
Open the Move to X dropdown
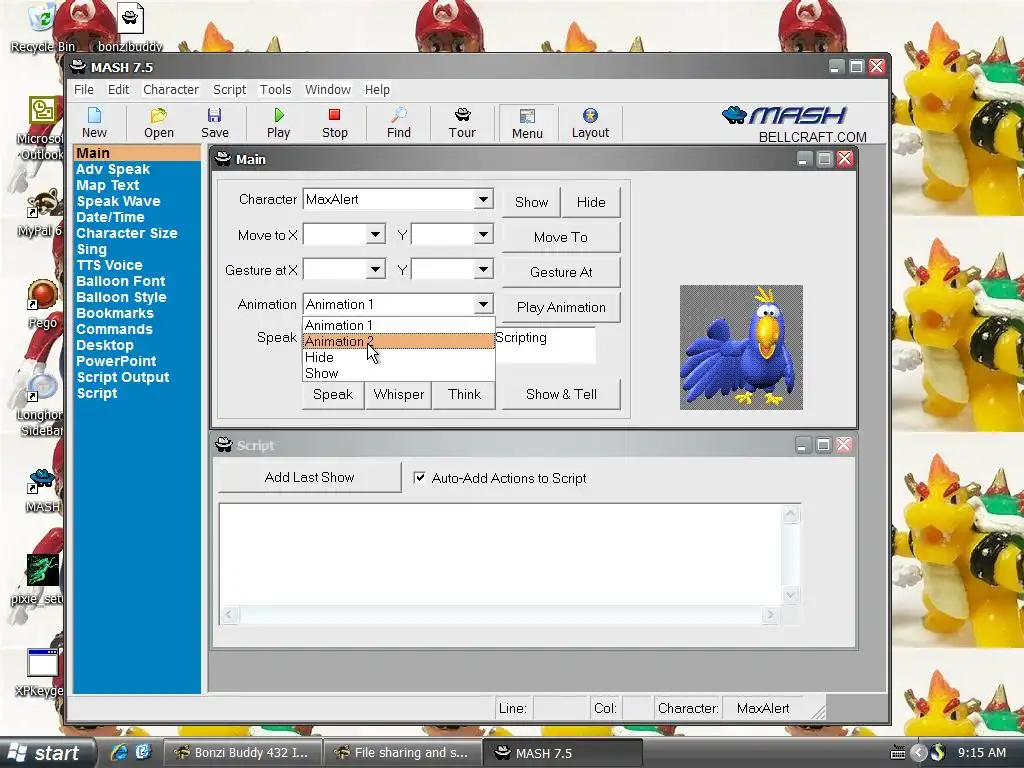376,234
